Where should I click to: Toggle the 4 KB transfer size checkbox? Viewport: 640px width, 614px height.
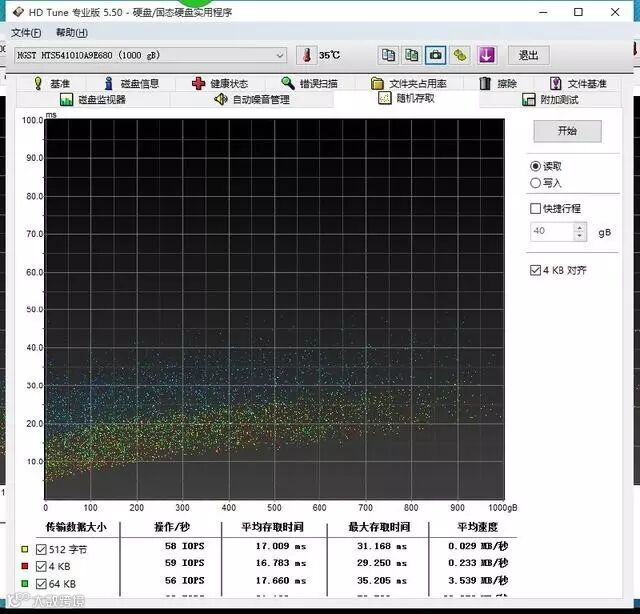tap(41, 566)
